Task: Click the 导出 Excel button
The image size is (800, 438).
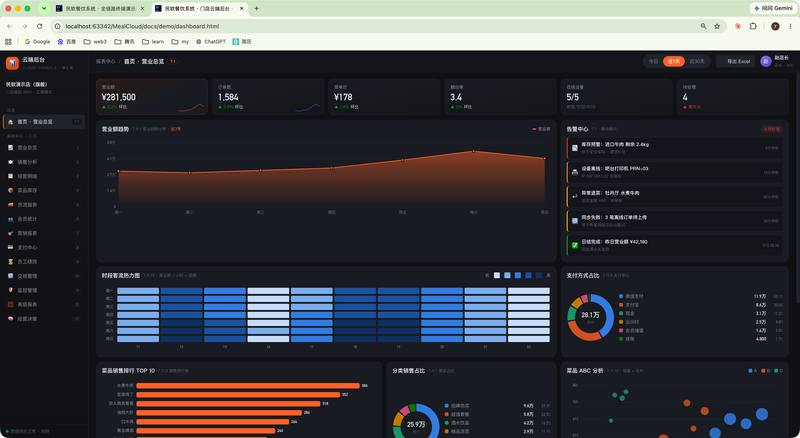Action: pyautogui.click(x=736, y=61)
